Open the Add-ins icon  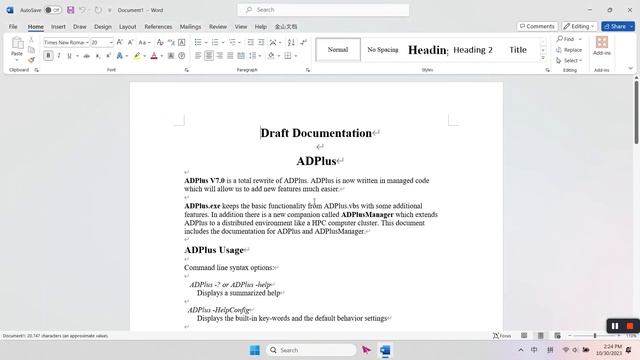602,42
